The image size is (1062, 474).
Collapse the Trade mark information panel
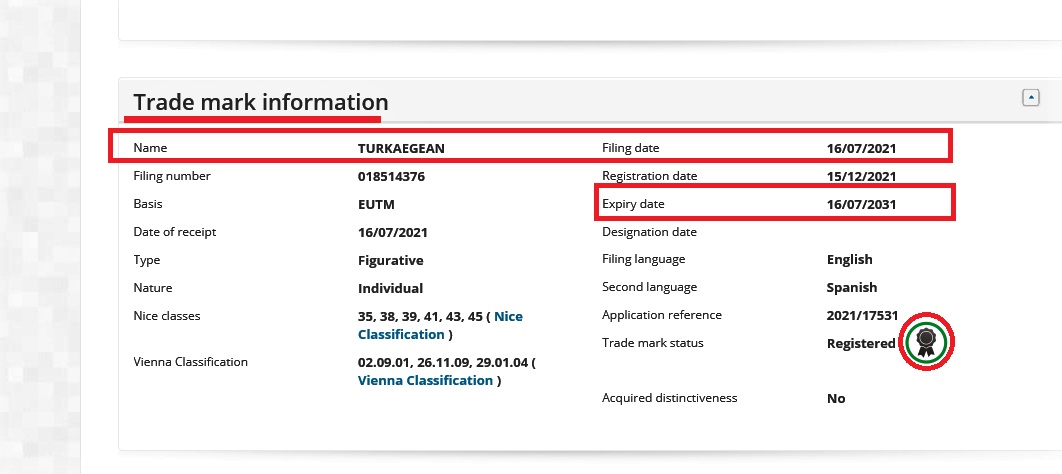pos(1031,97)
